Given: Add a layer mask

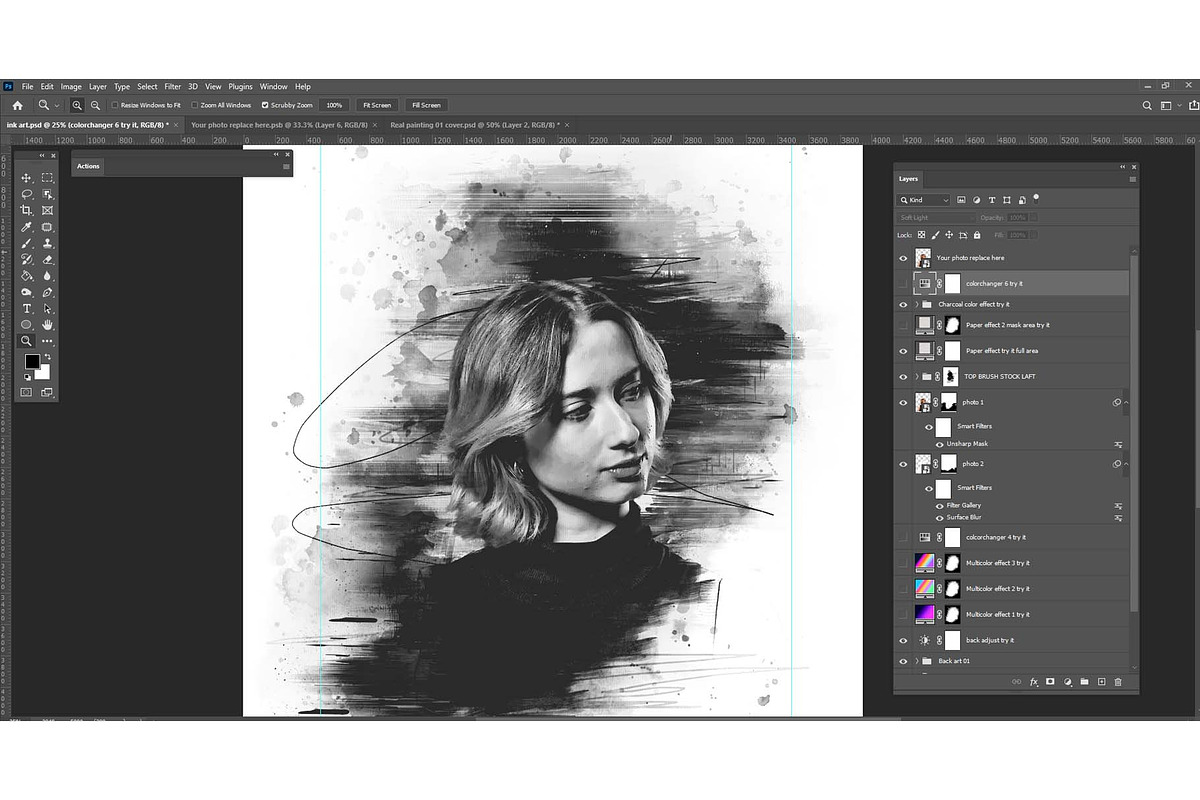Looking at the screenshot, I should pos(1050,682).
